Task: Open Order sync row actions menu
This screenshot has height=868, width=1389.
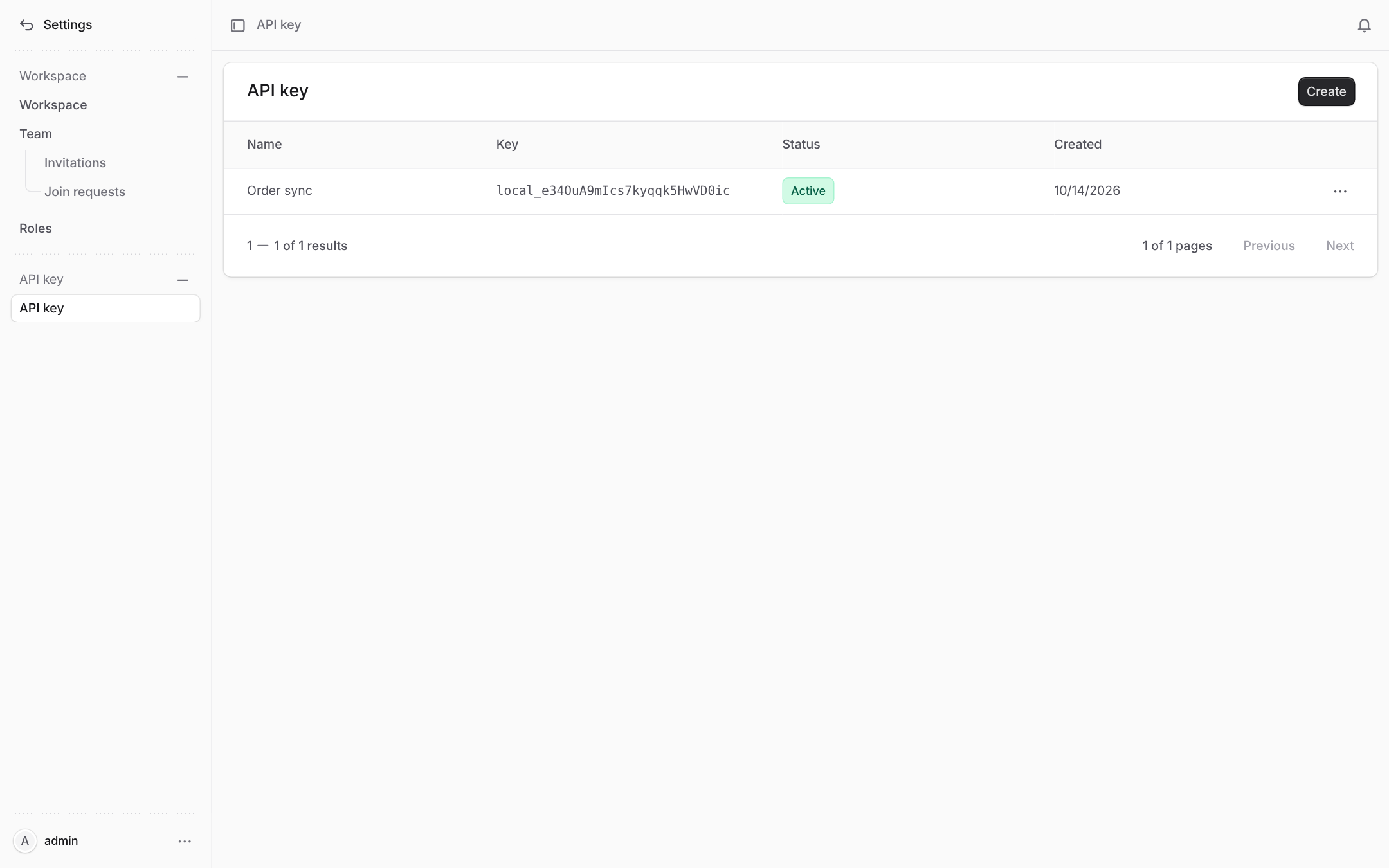Action: click(1340, 192)
